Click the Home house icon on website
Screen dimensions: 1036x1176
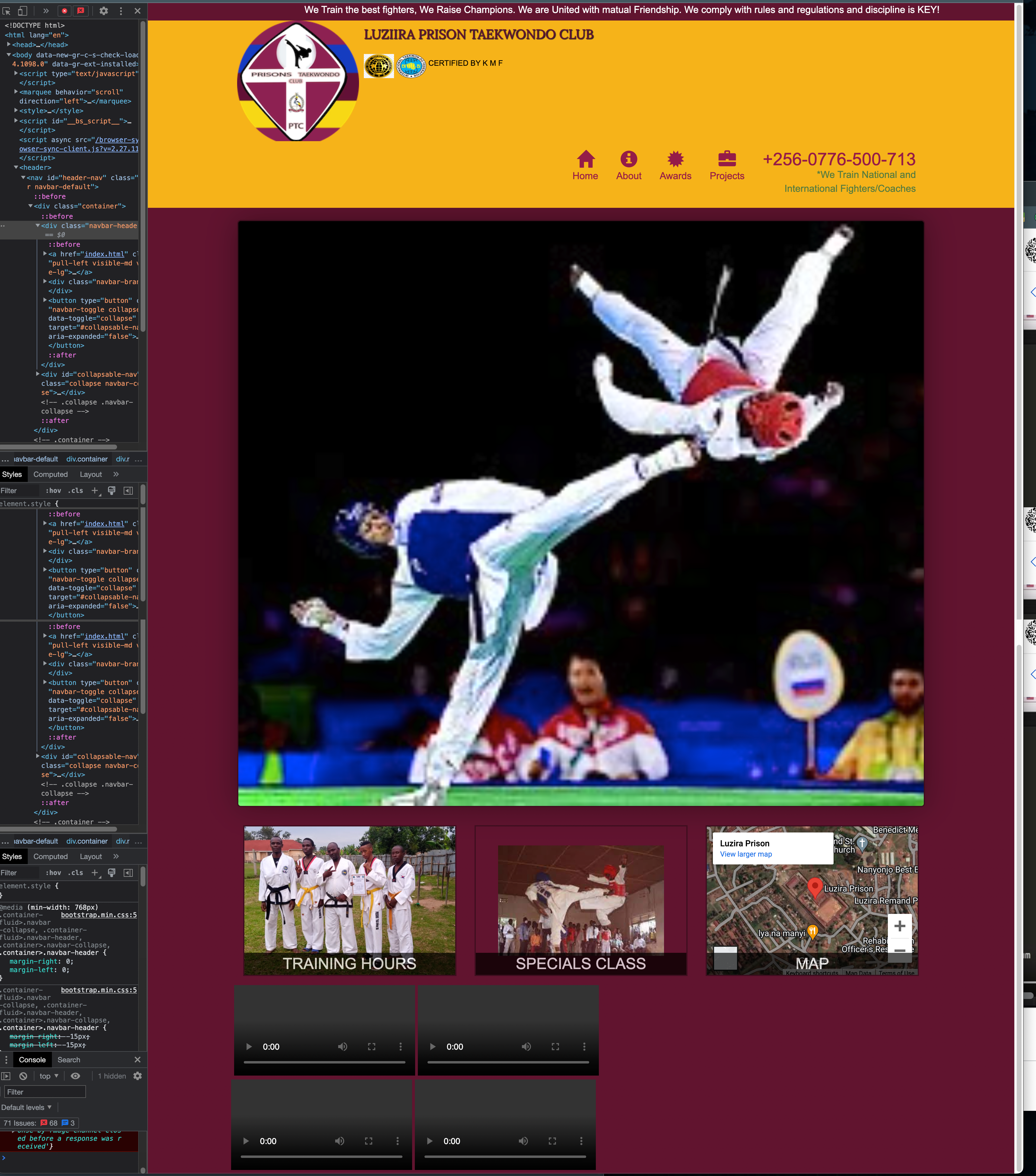coord(585,159)
